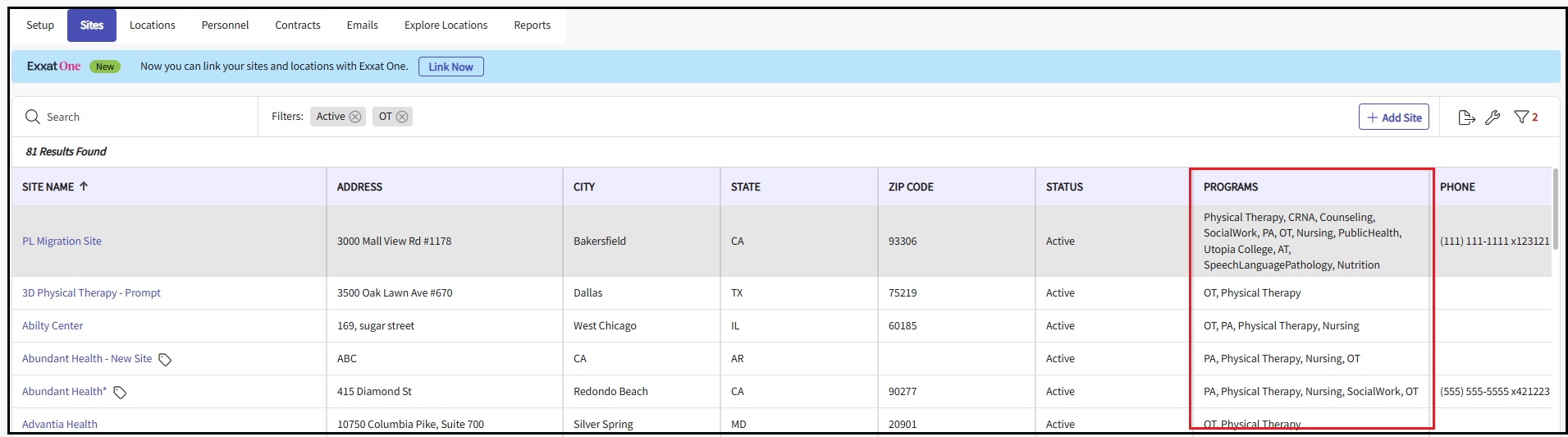Type in the Search field
Screen dimensions: 1568x437
139,117
